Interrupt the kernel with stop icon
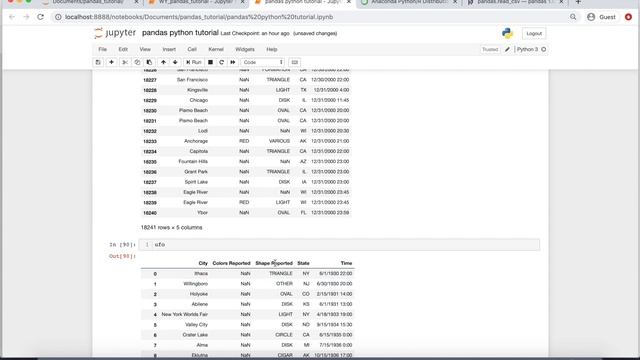Image resolution: width=640 pixels, height=360 pixels. 210,62
